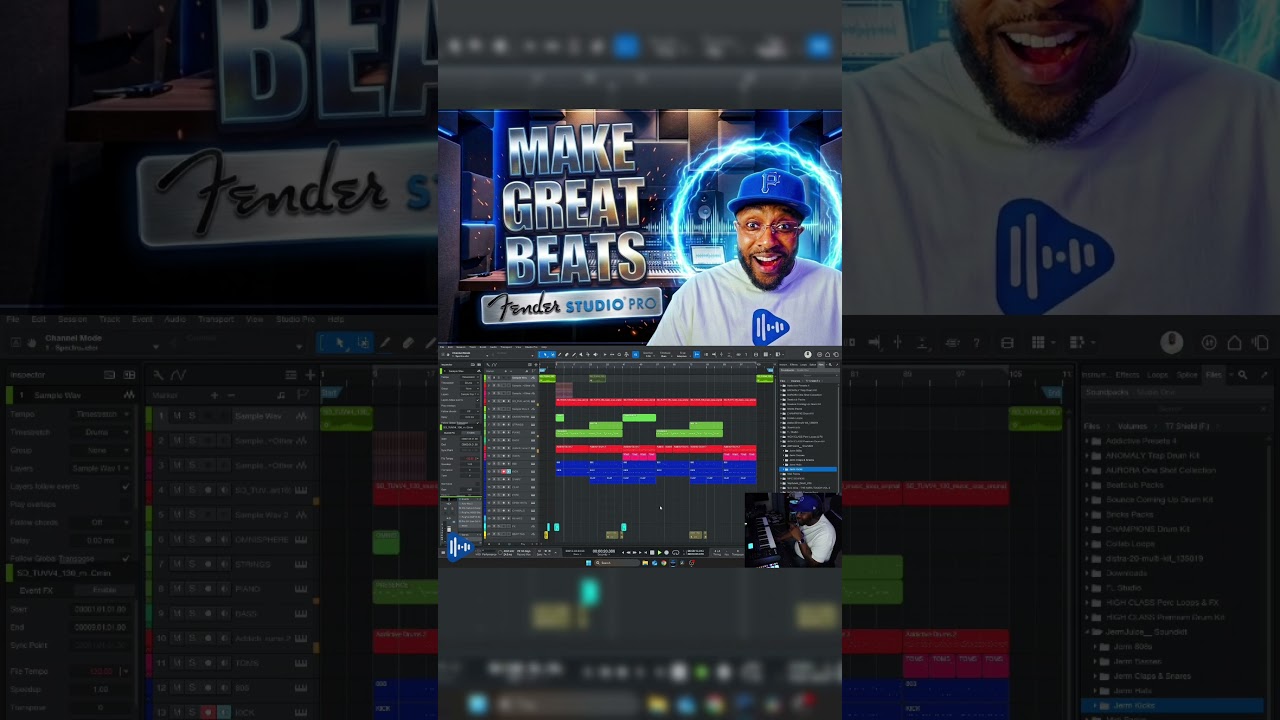This screenshot has height=720, width=1280.
Task: Open the Splice tab in right backdrop browser
Action: click(1187, 375)
